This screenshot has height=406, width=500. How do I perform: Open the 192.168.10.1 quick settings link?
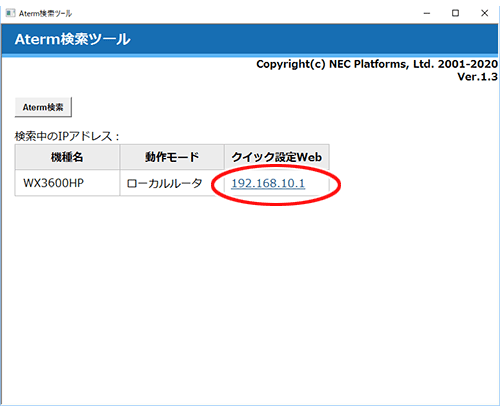click(x=268, y=183)
